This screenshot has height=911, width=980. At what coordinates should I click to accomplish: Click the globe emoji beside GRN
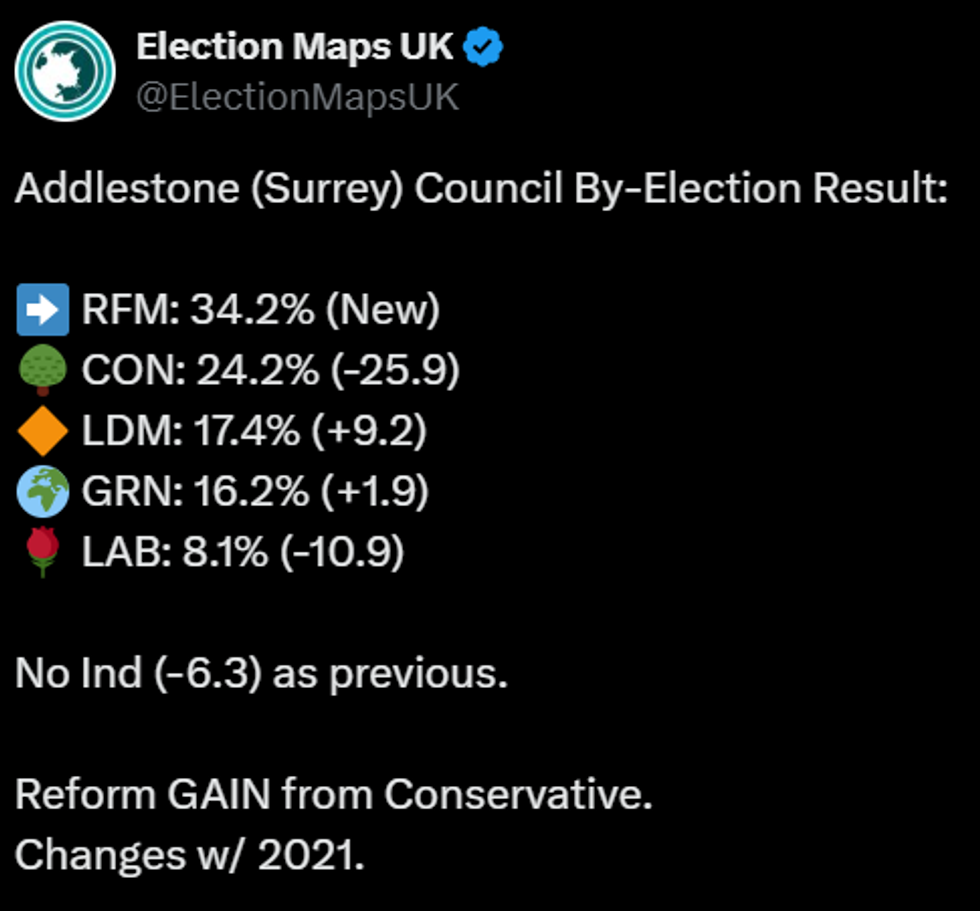click(x=43, y=491)
